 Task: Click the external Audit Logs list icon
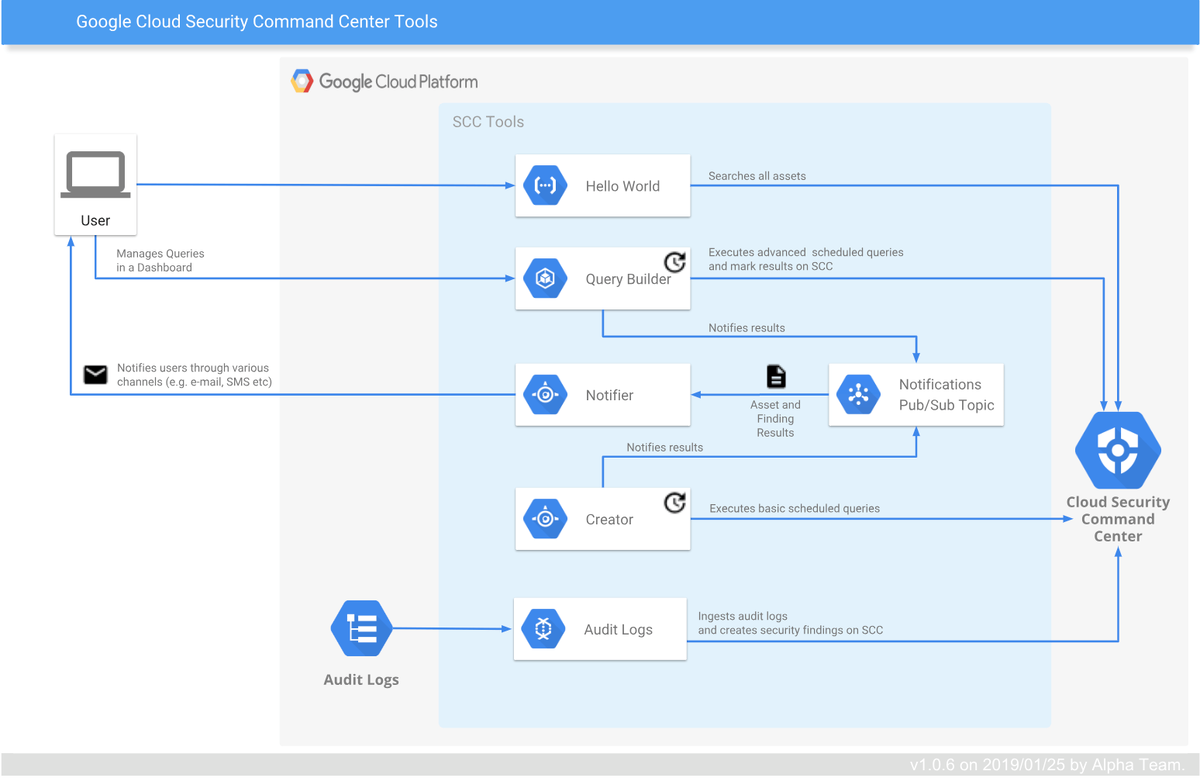360,629
